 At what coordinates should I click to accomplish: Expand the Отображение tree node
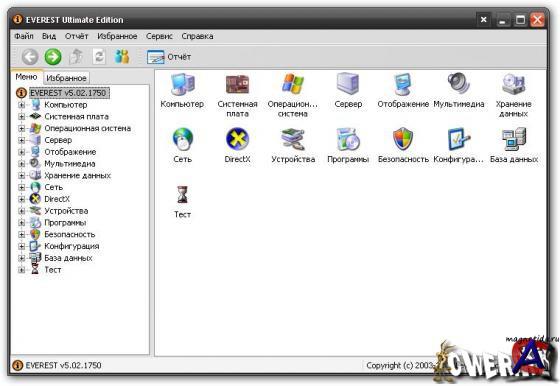coord(21,152)
